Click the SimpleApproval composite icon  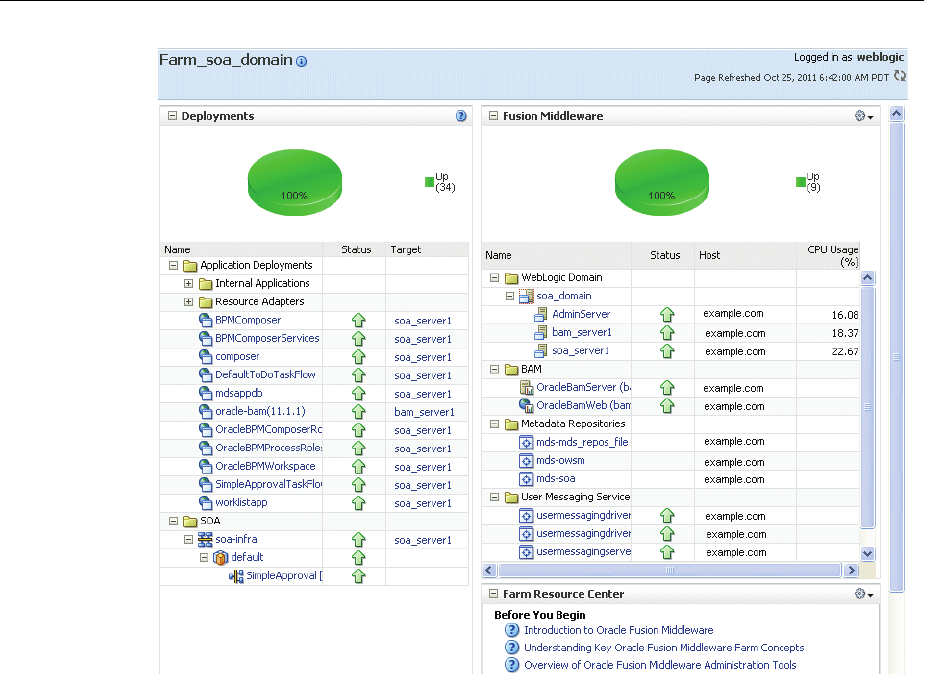coord(236,576)
